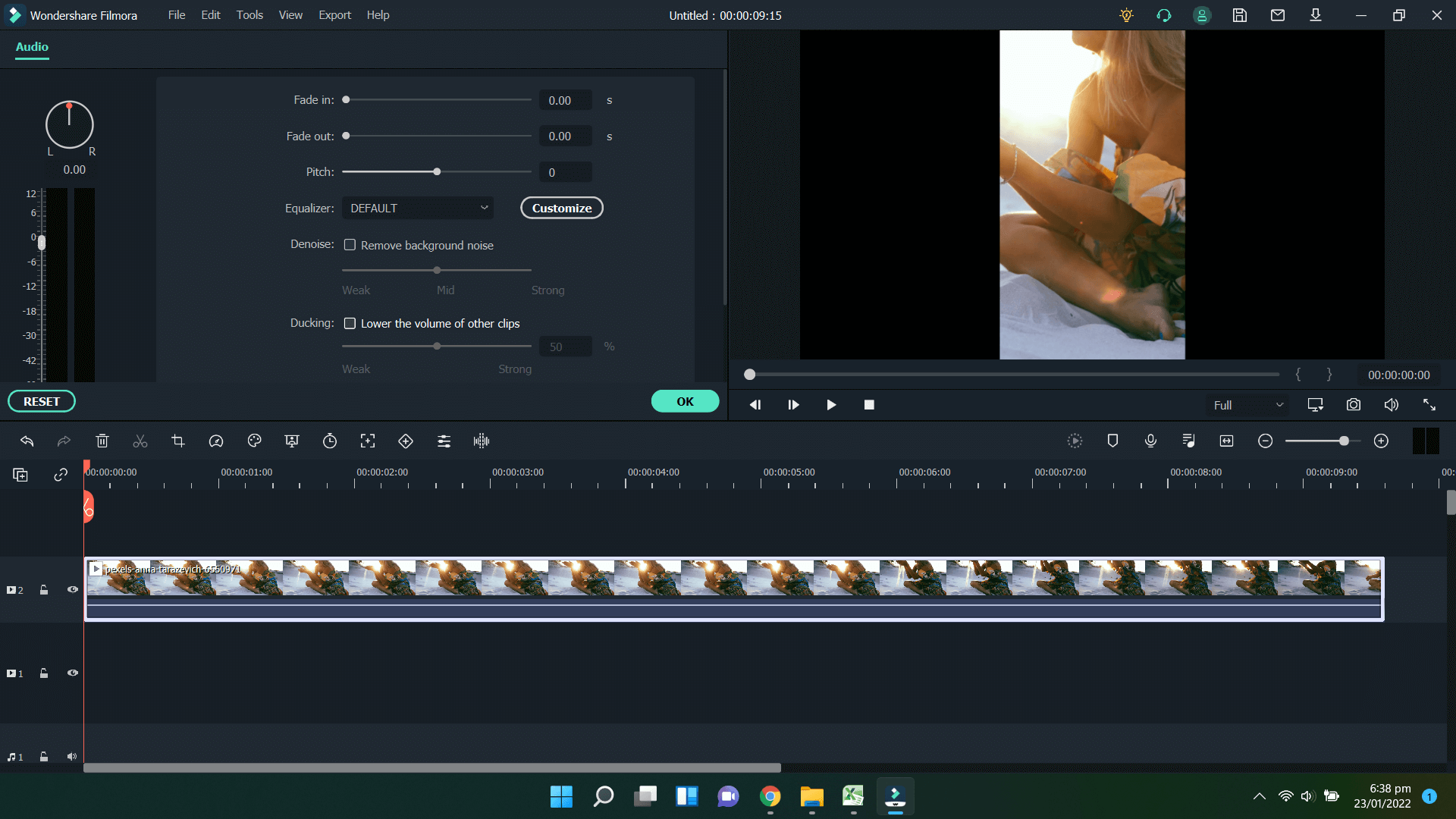The height and width of the screenshot is (819, 1456).
Task: Toggle visibility of video track 1
Action: 73,673
